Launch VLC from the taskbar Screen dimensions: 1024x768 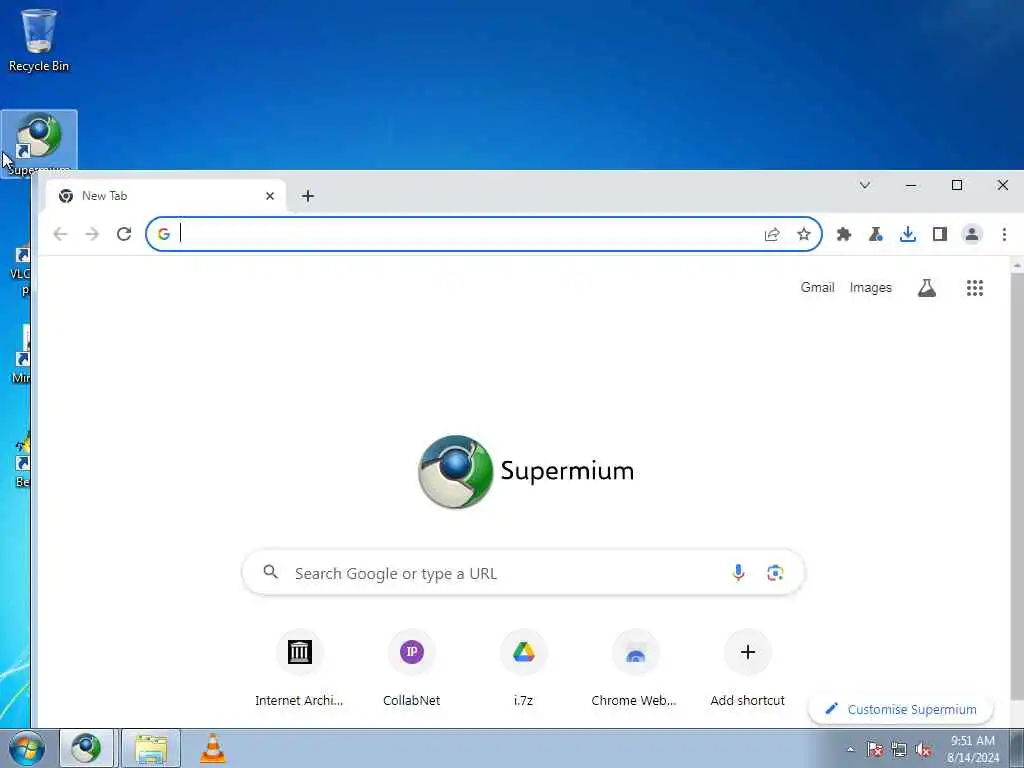coord(212,748)
